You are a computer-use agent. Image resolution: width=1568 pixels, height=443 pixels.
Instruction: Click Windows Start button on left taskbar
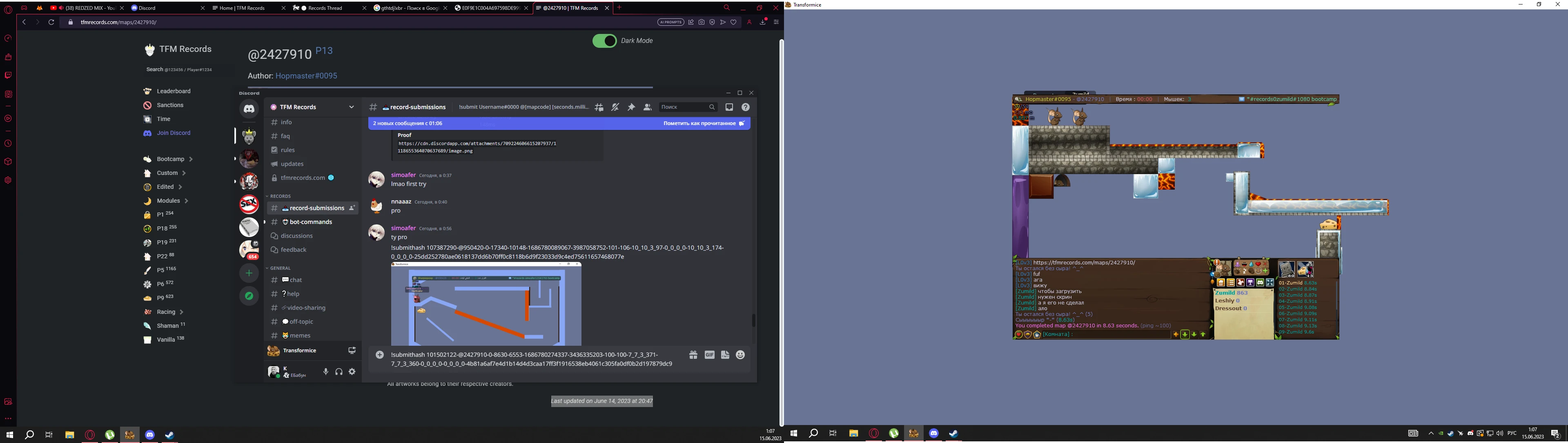[10, 434]
